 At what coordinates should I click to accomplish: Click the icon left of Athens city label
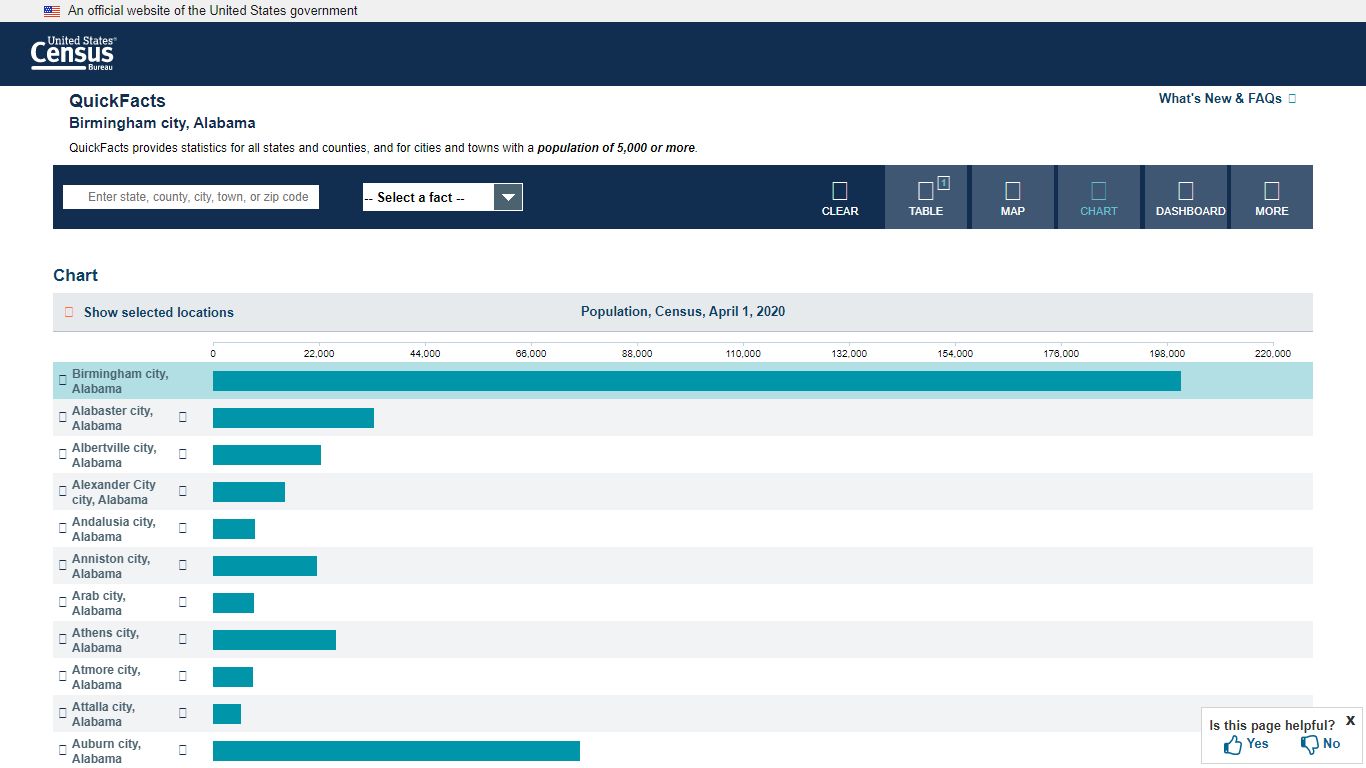[63, 639]
